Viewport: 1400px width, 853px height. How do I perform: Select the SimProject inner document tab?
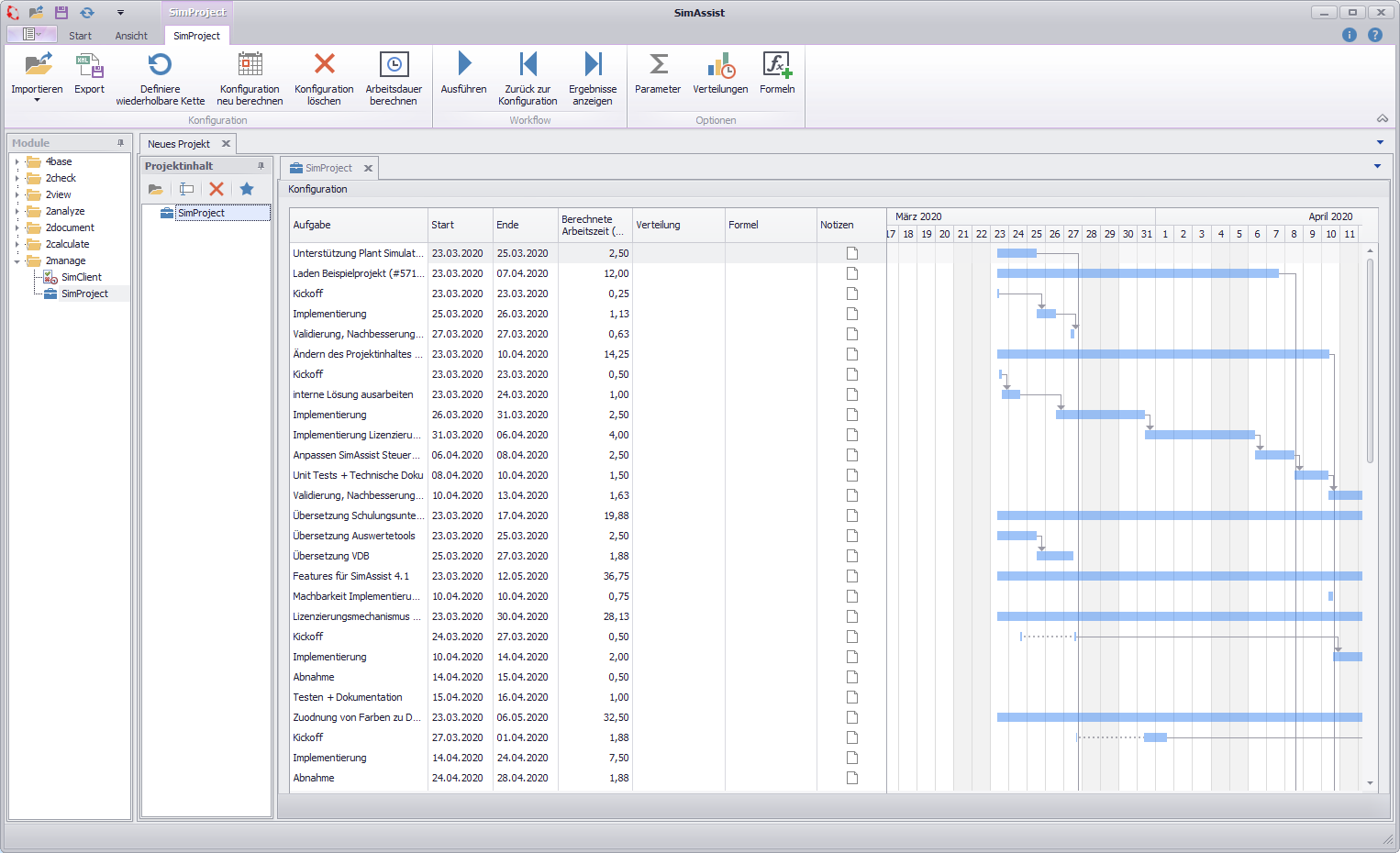[328, 168]
